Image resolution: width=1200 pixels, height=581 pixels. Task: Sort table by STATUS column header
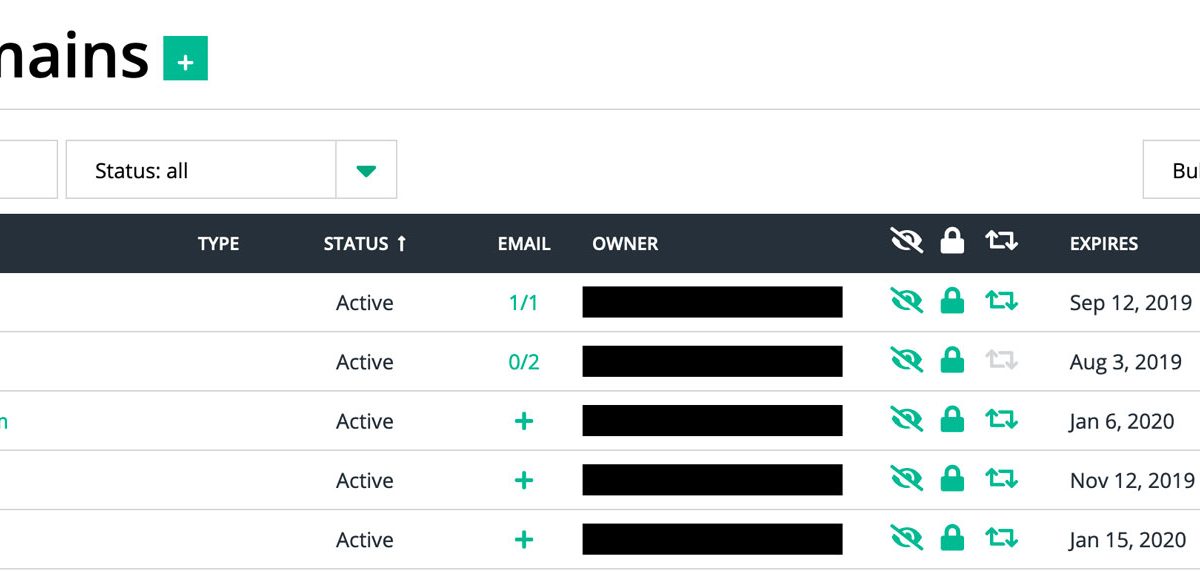tap(365, 243)
